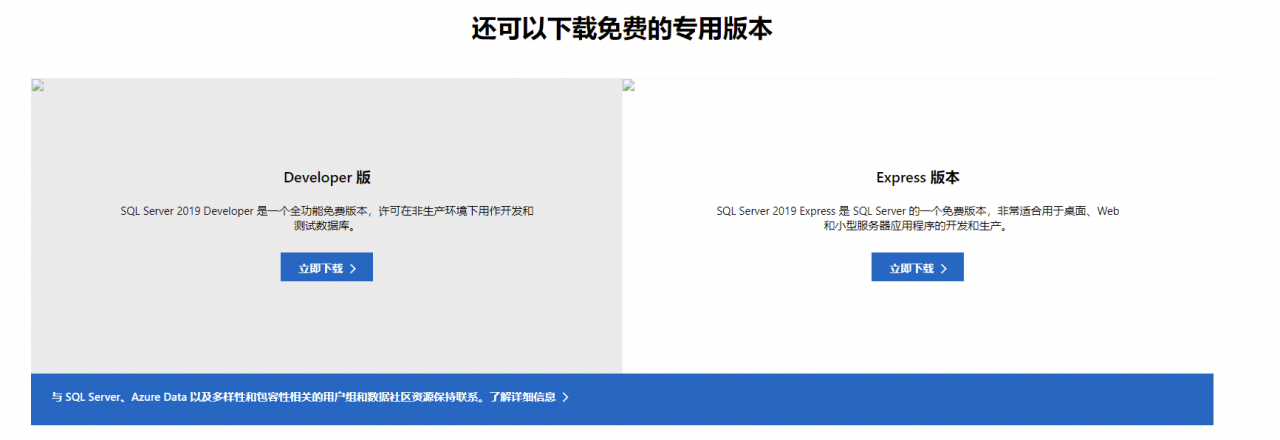Select the Developer 版 heading

327,177
